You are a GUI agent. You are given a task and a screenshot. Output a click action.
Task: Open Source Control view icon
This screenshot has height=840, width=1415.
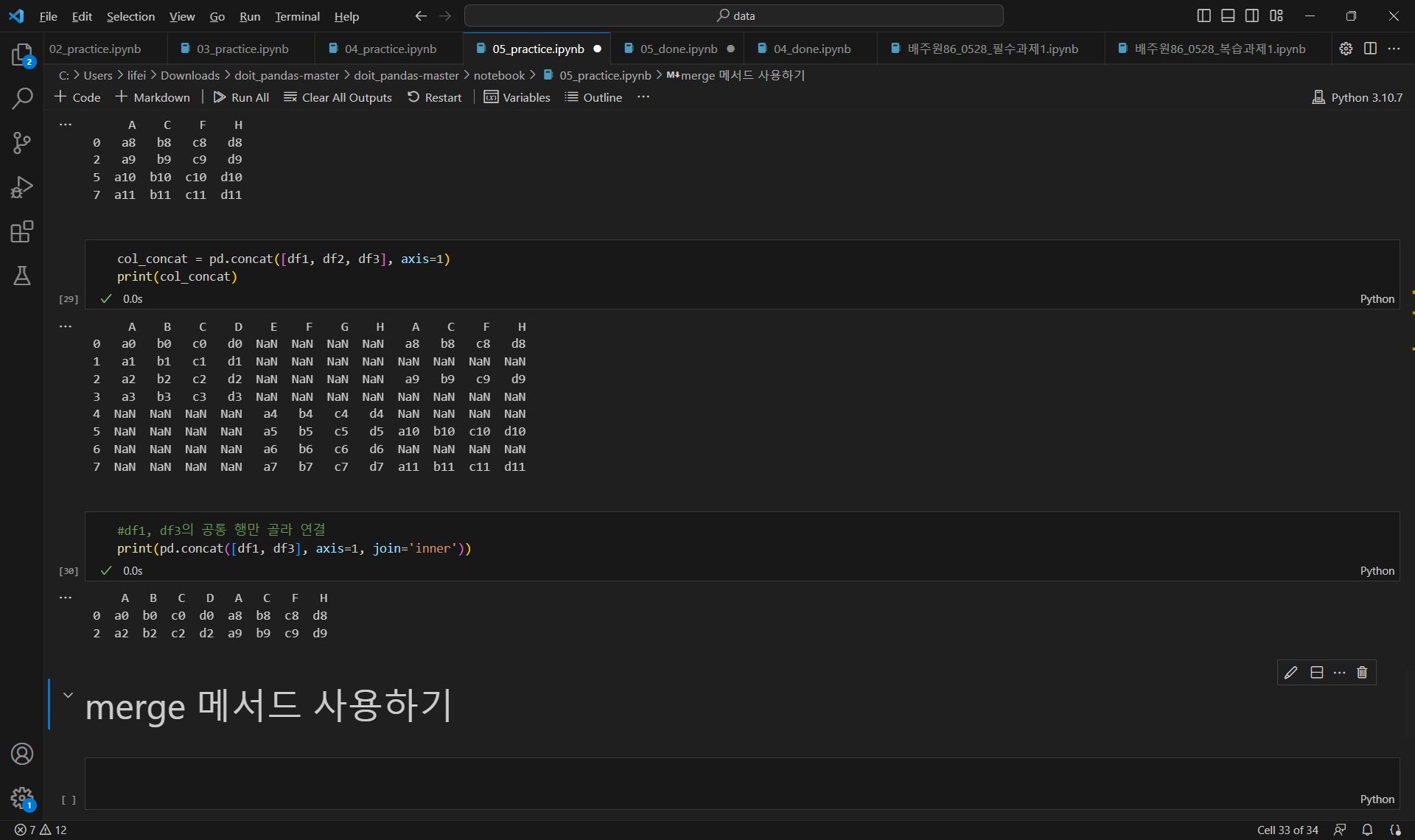(x=22, y=143)
